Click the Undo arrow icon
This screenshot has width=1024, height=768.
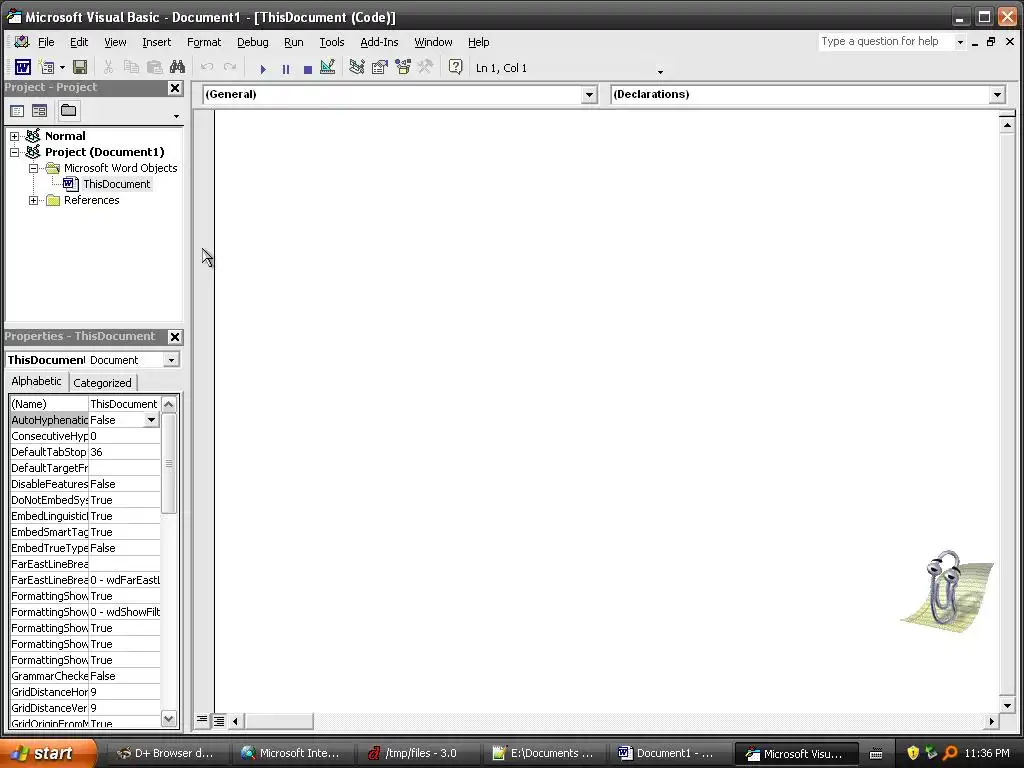coord(207,67)
